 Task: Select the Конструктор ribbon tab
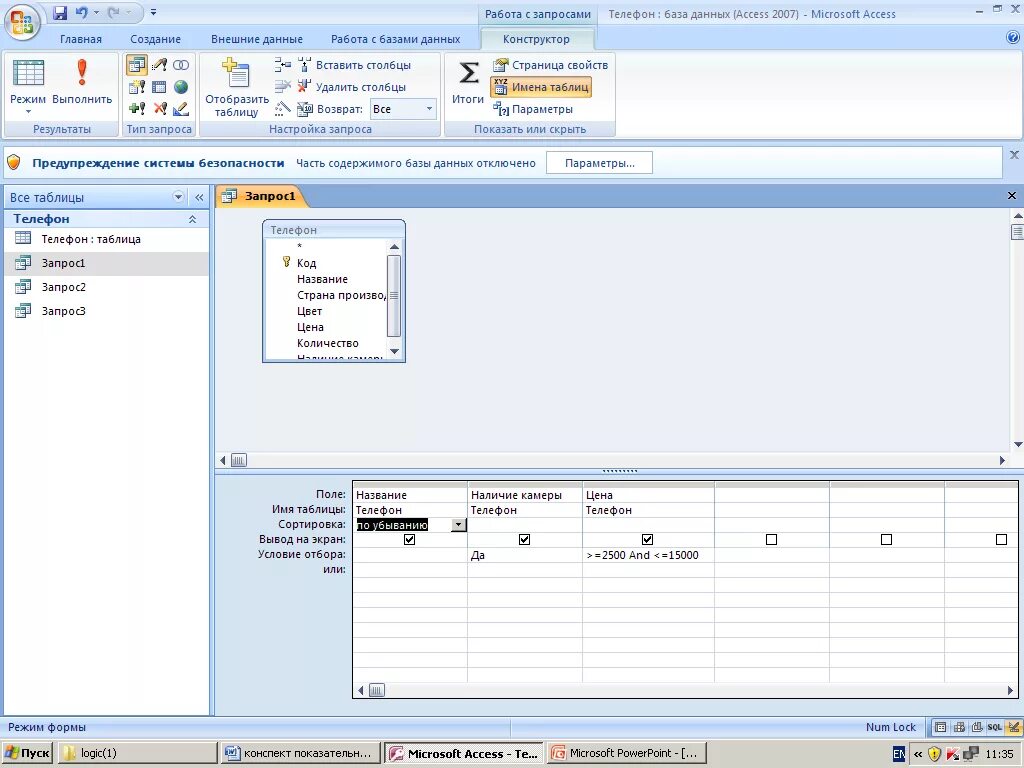536,39
